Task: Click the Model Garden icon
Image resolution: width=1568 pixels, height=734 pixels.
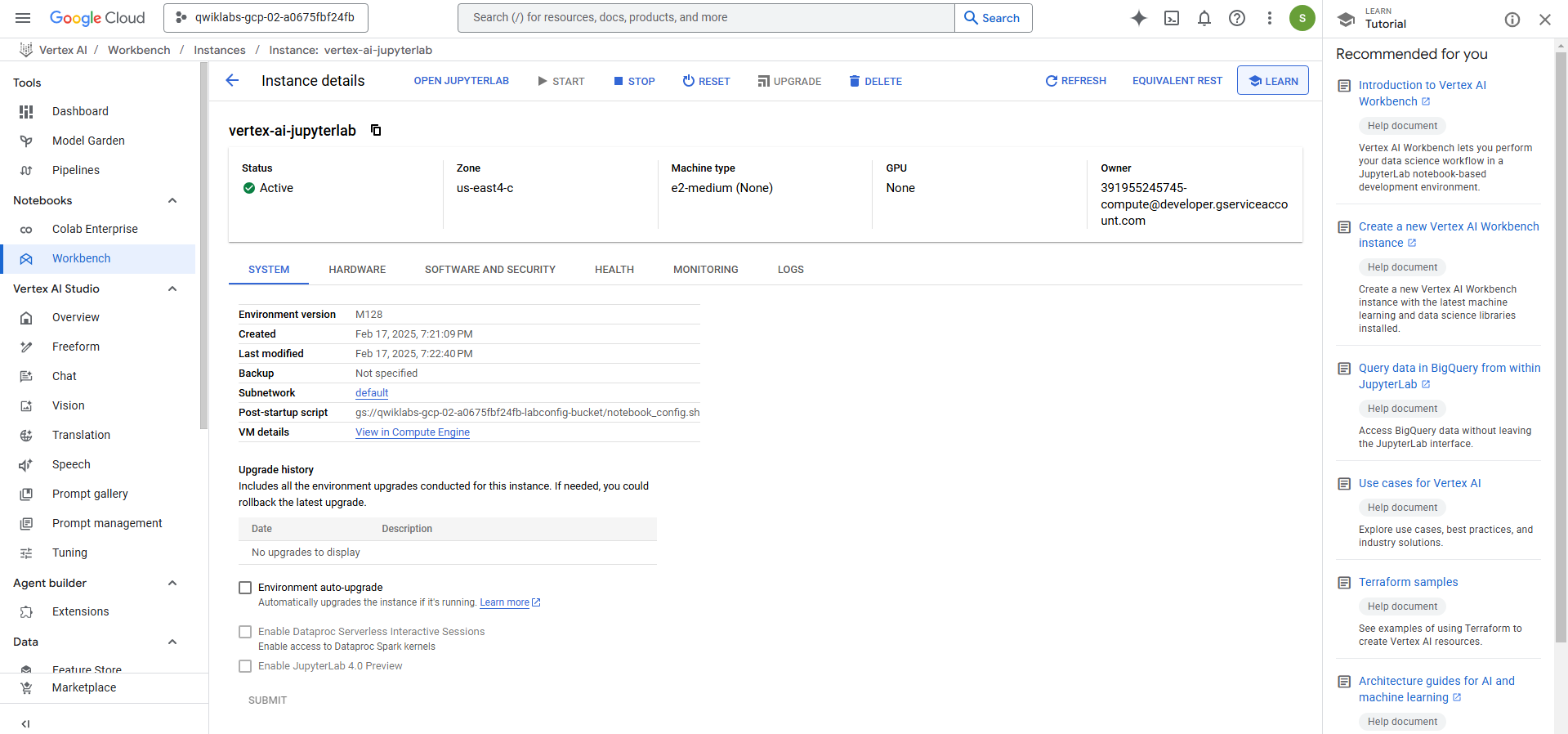Action: 26,141
